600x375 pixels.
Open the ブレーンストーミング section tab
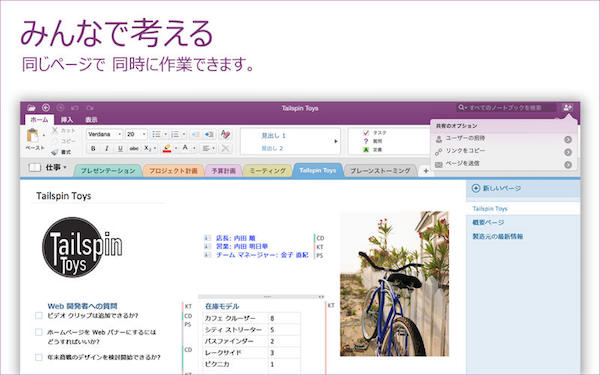point(380,171)
